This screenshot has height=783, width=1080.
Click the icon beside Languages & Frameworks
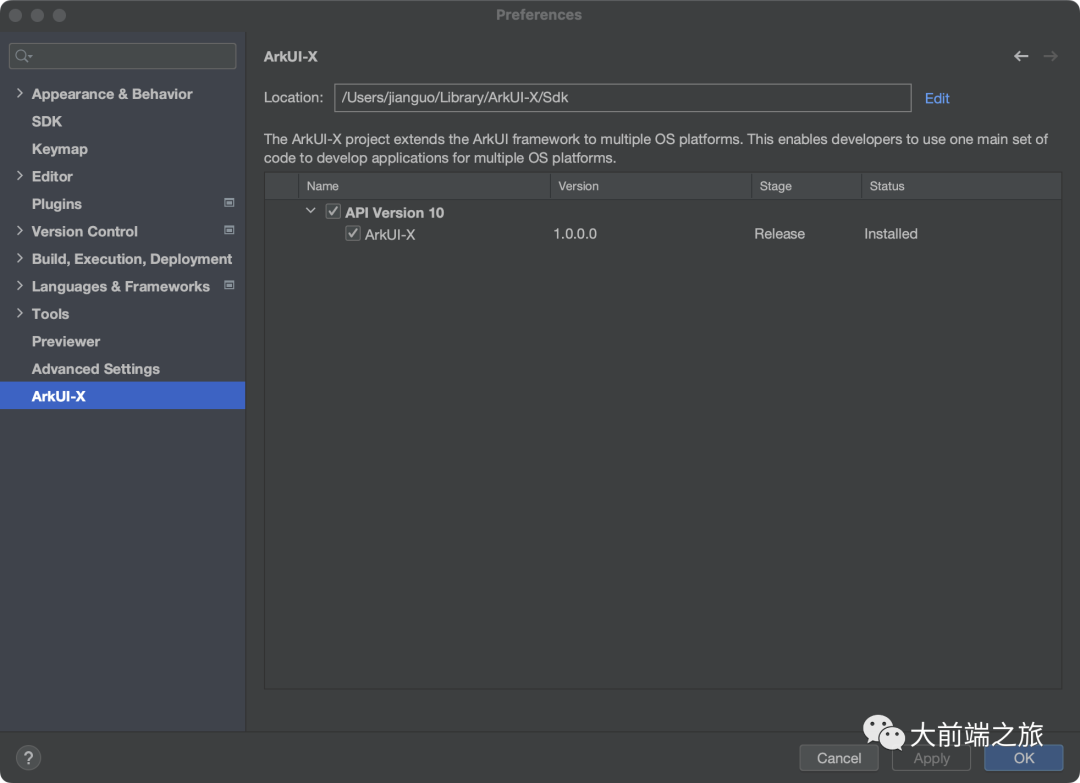click(229, 286)
